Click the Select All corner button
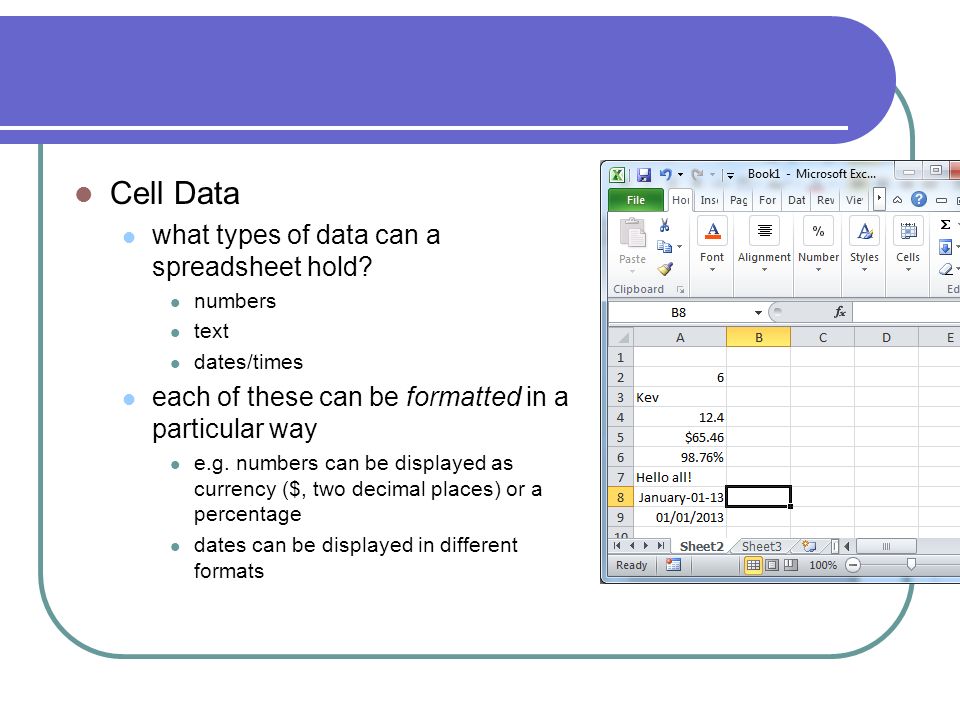Viewport: 960px width, 720px height. pyautogui.click(x=621, y=337)
